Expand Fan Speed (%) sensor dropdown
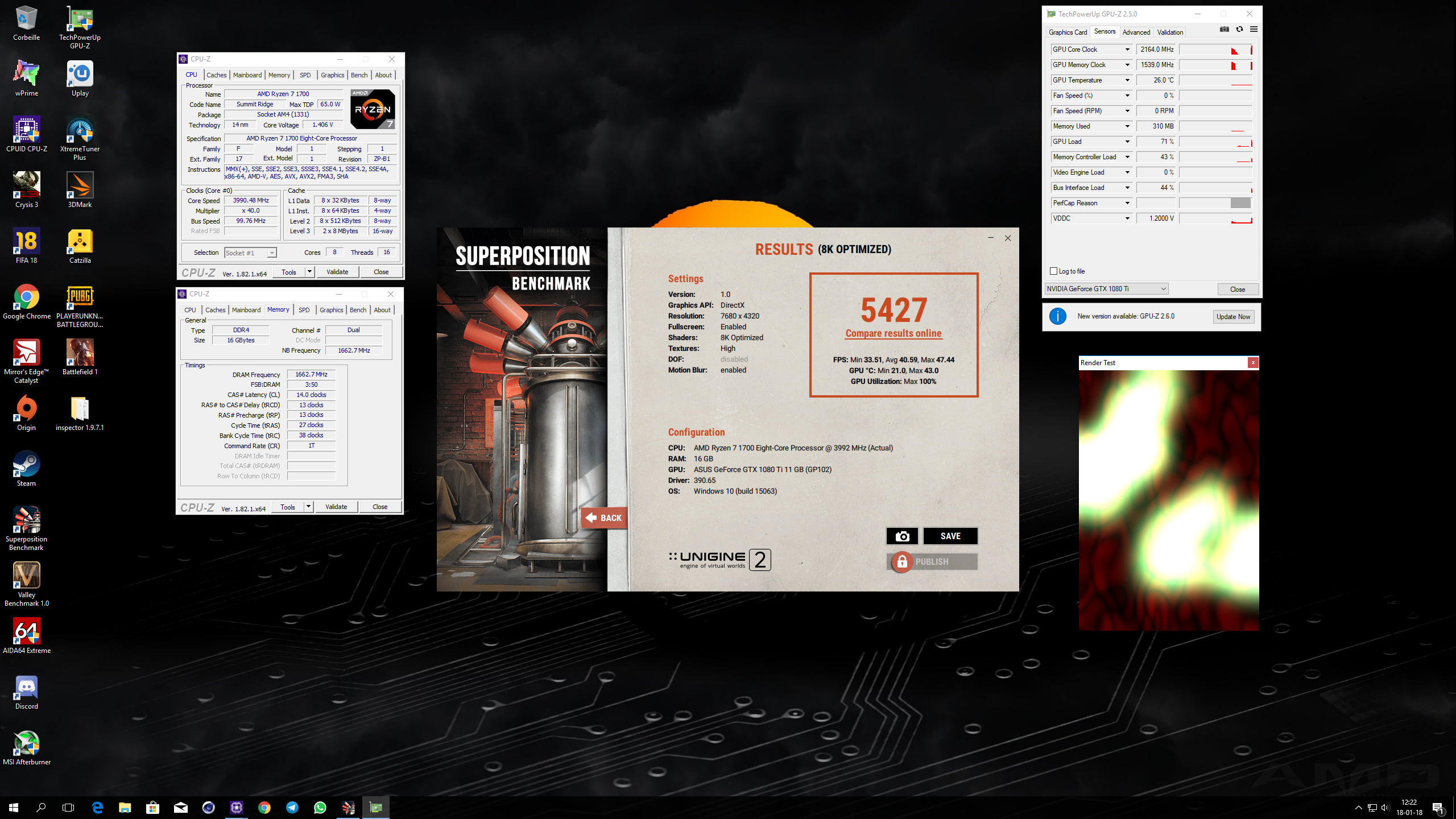Screen dimensions: 1456x819 [x=1127, y=96]
